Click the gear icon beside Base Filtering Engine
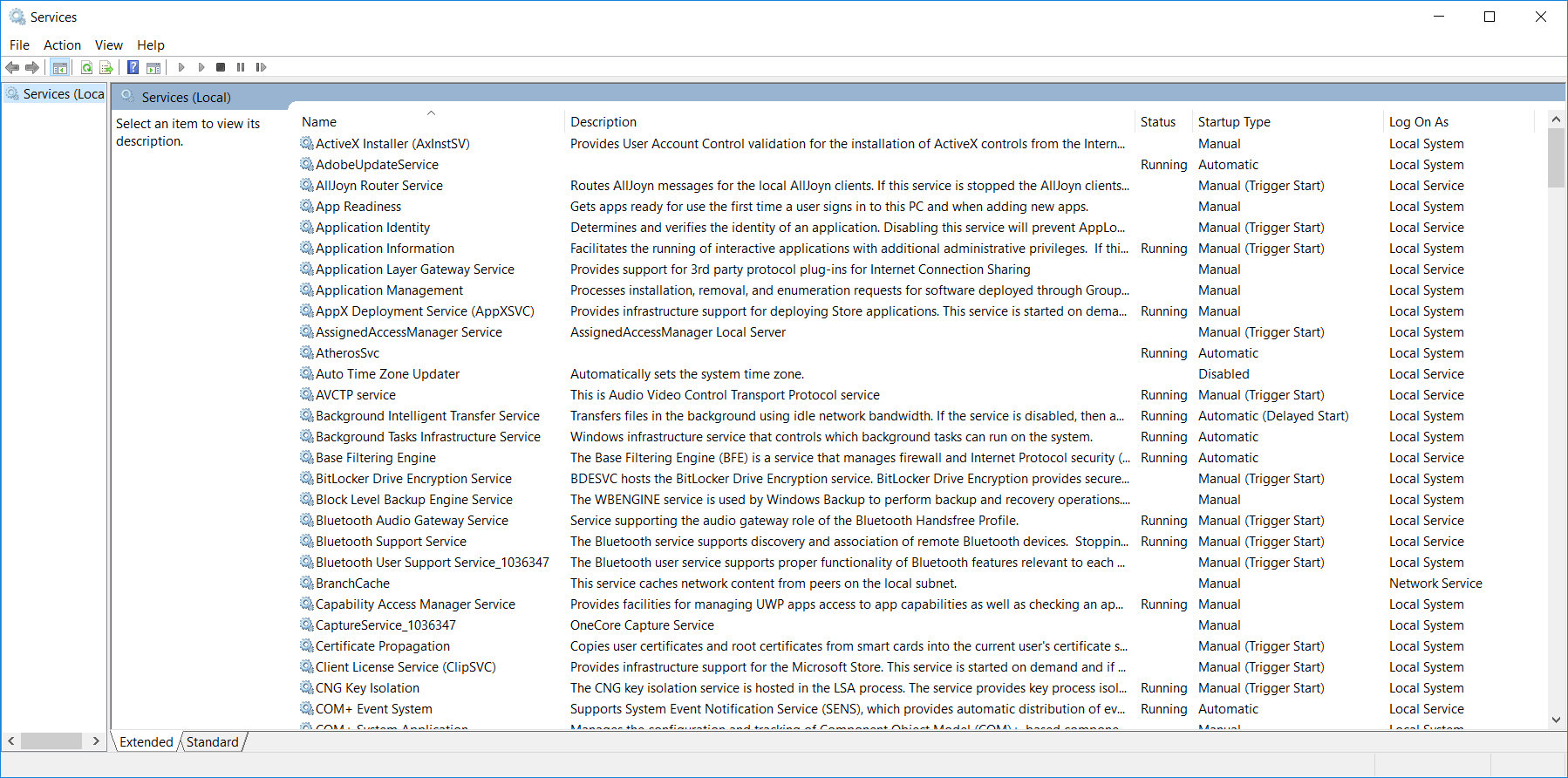 (x=307, y=457)
